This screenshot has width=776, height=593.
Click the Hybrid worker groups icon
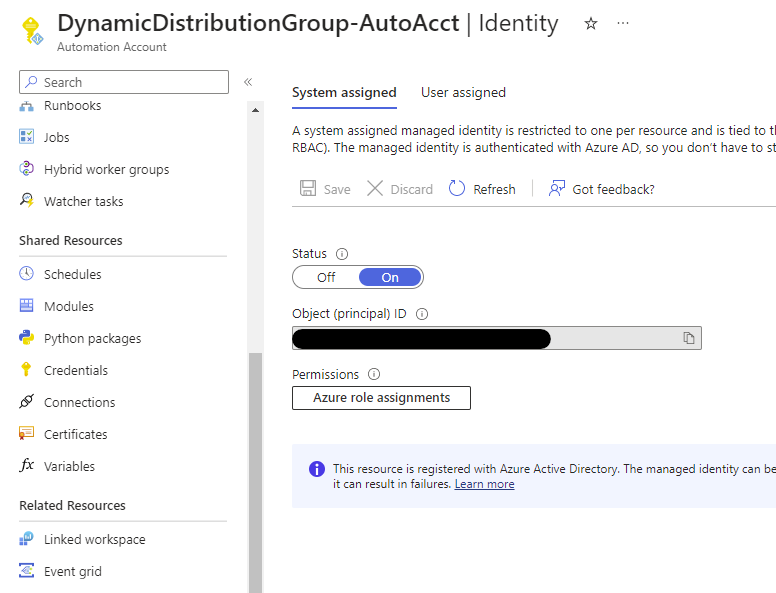27,169
